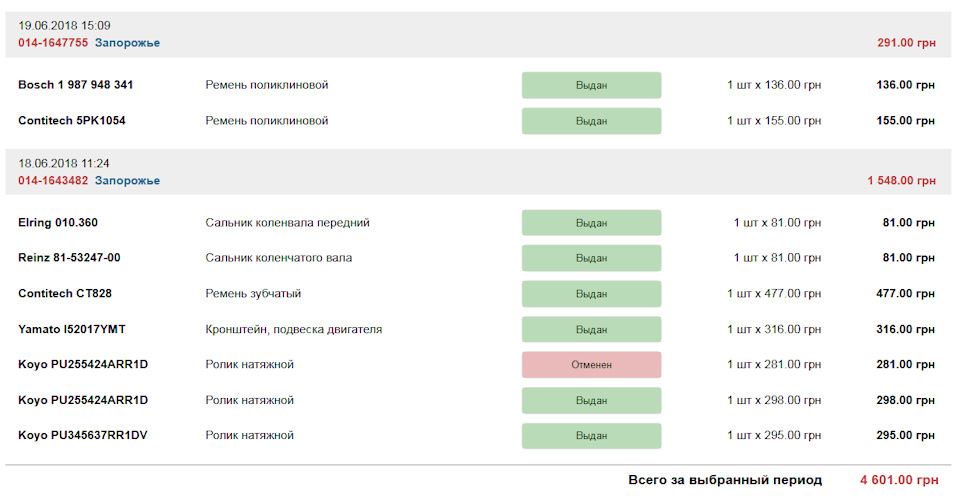Select the Contitech CT828 part name
This screenshot has height=503, width=960.
pos(60,294)
